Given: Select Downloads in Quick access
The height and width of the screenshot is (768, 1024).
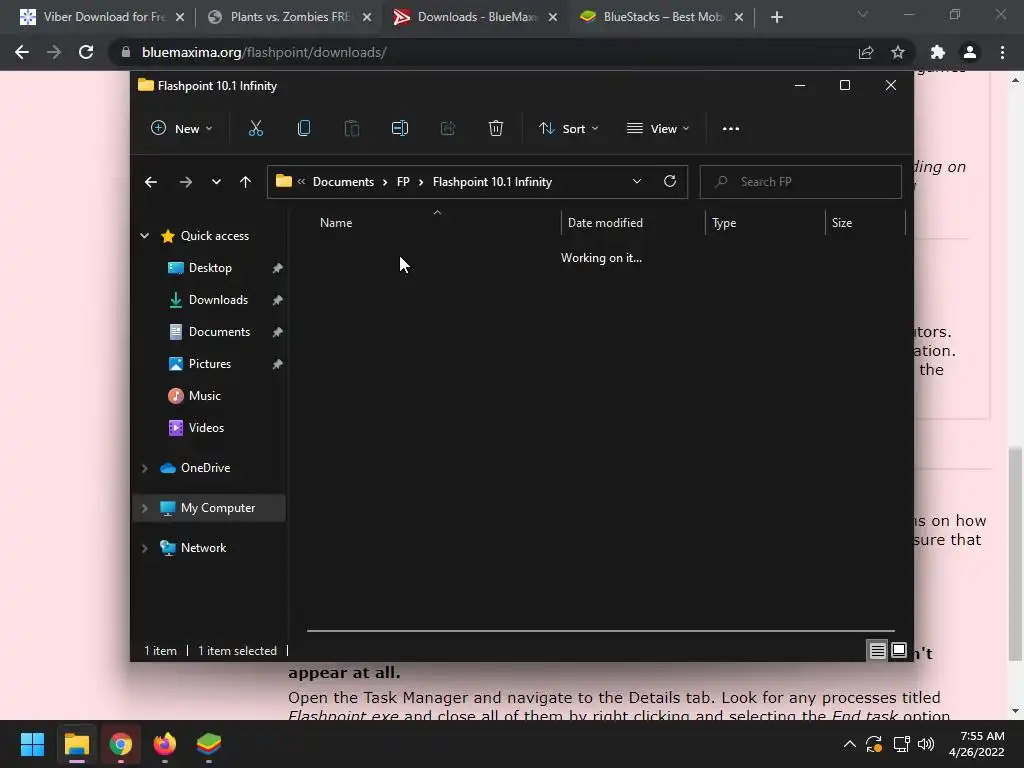Looking at the screenshot, I should pyautogui.click(x=218, y=300).
